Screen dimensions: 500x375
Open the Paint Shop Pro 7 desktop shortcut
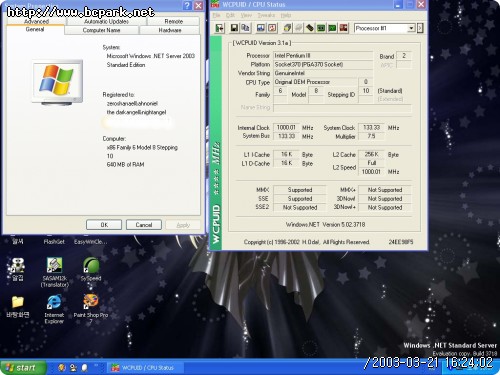pyautogui.click(x=91, y=309)
